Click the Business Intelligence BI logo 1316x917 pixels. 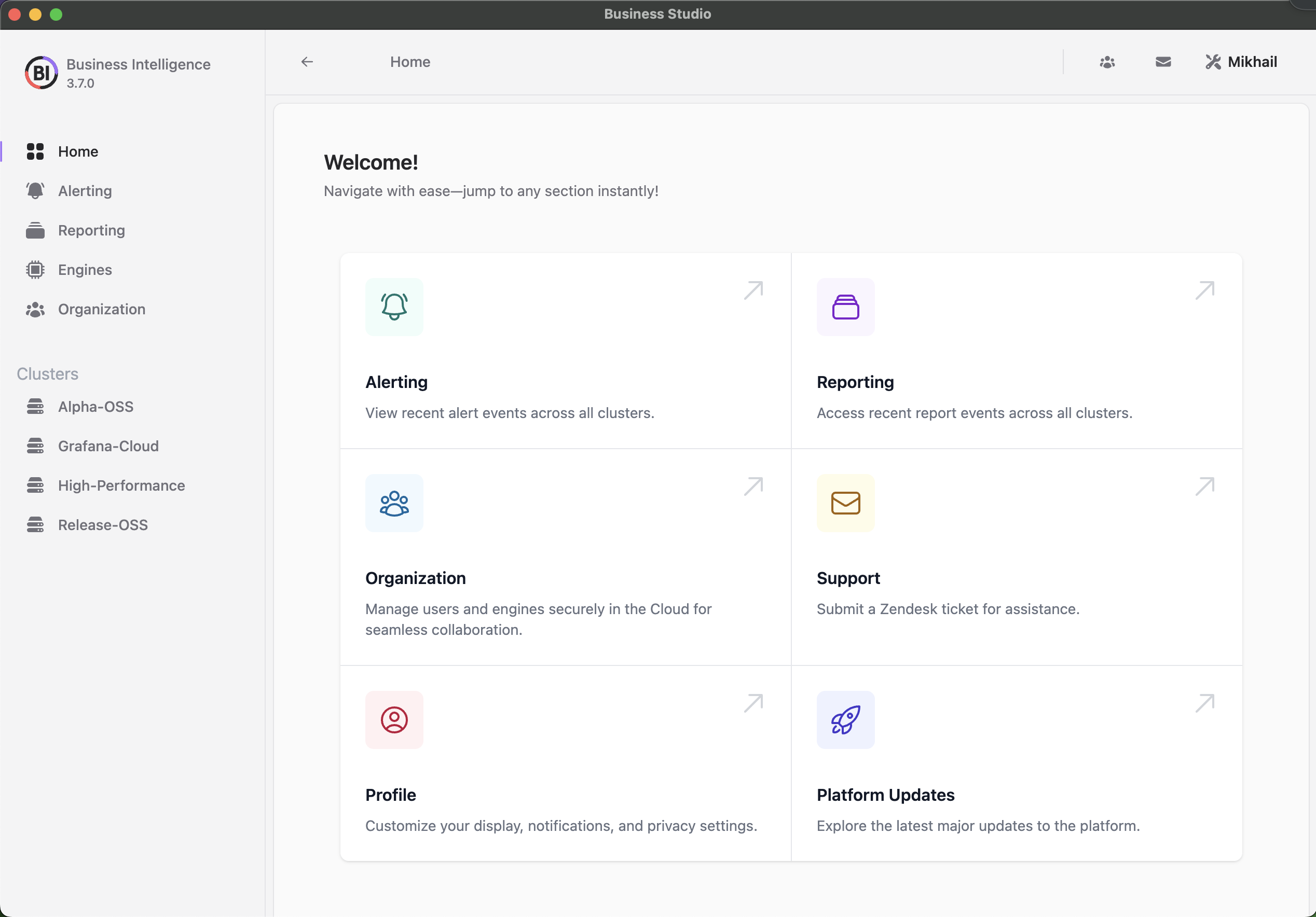(x=42, y=73)
